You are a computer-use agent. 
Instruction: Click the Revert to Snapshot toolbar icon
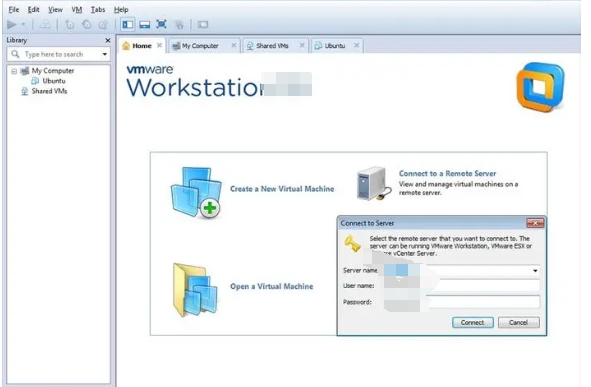click(87, 25)
